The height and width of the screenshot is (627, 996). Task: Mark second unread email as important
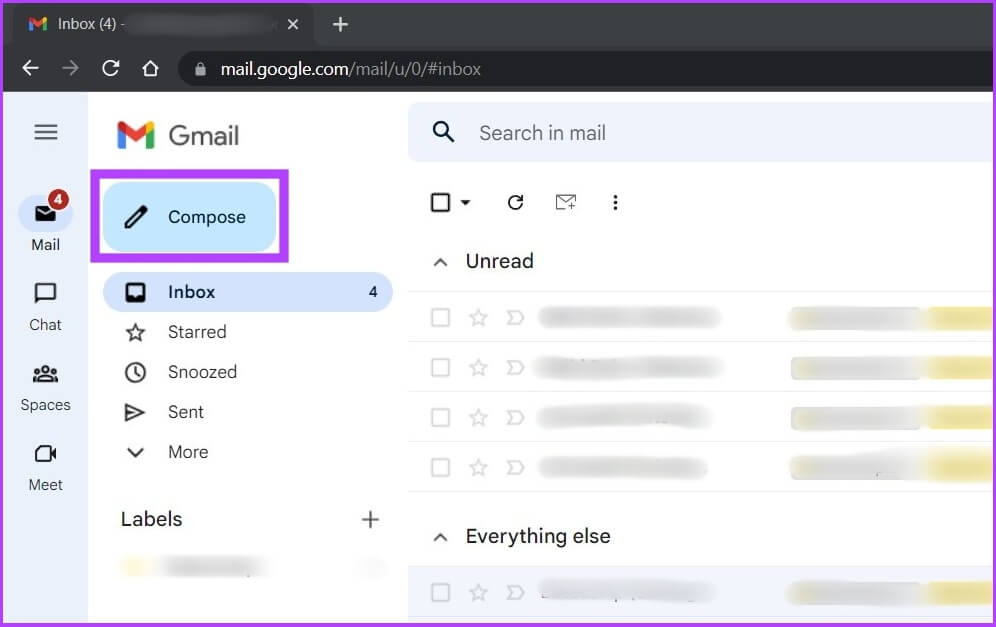click(x=515, y=367)
